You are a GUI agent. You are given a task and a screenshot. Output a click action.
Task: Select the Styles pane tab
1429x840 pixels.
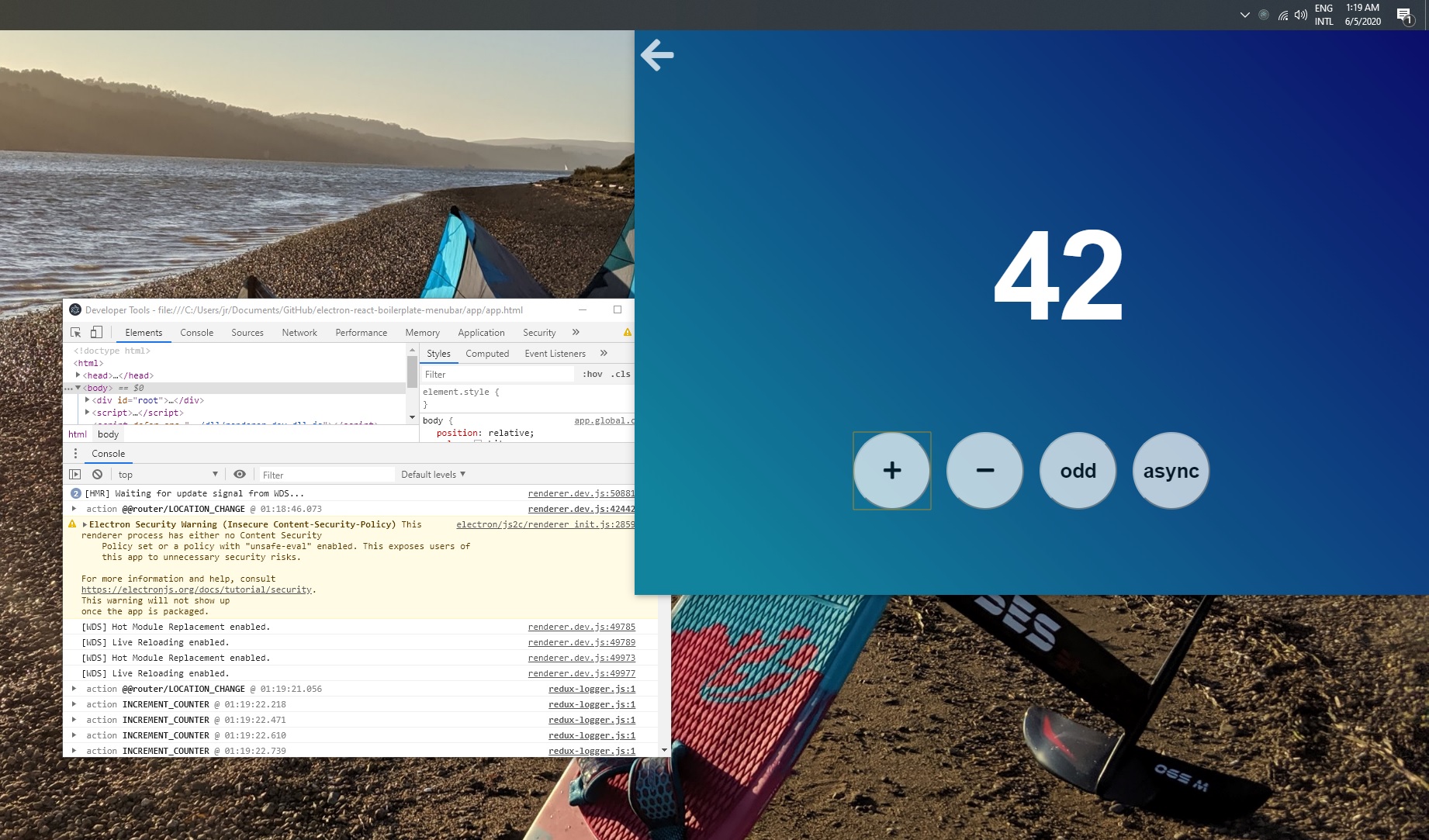pyautogui.click(x=438, y=354)
